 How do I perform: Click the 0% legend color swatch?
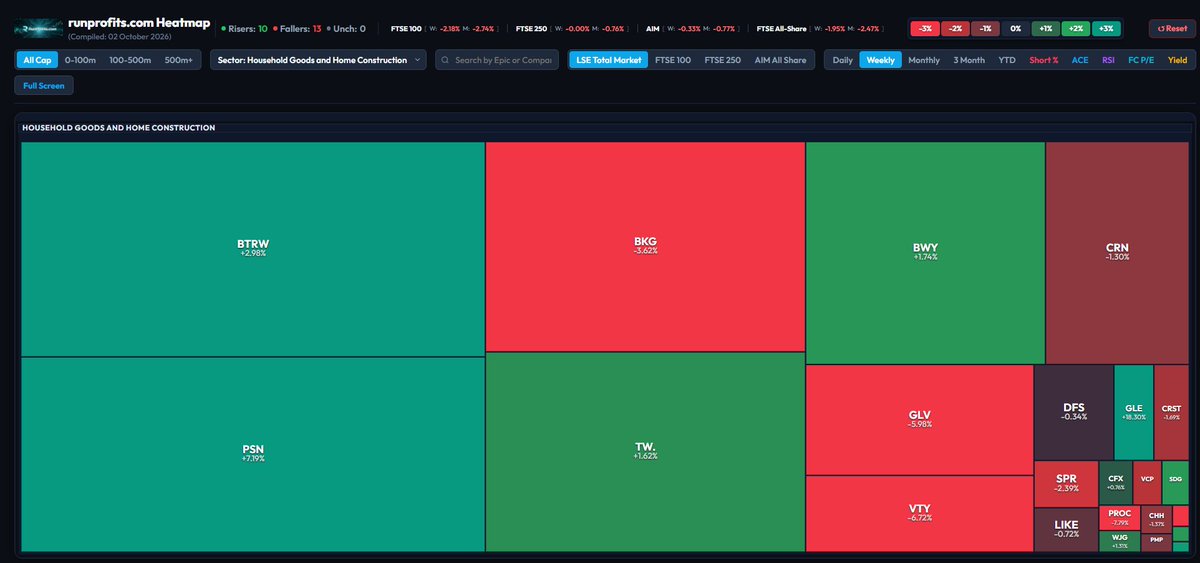tap(1016, 28)
